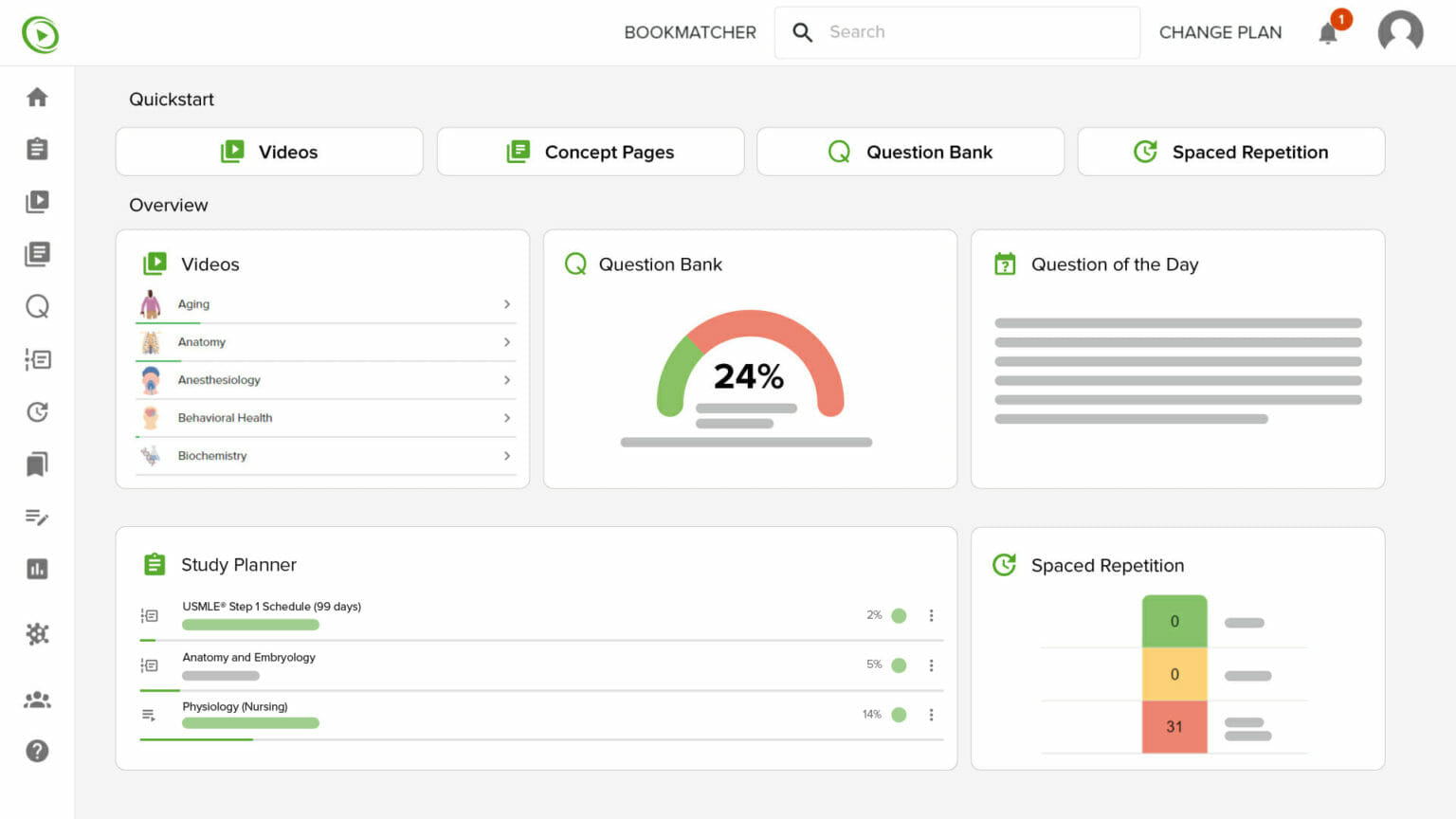Click the home icon in sidebar
Viewport: 1456px width, 819px height.
click(37, 97)
